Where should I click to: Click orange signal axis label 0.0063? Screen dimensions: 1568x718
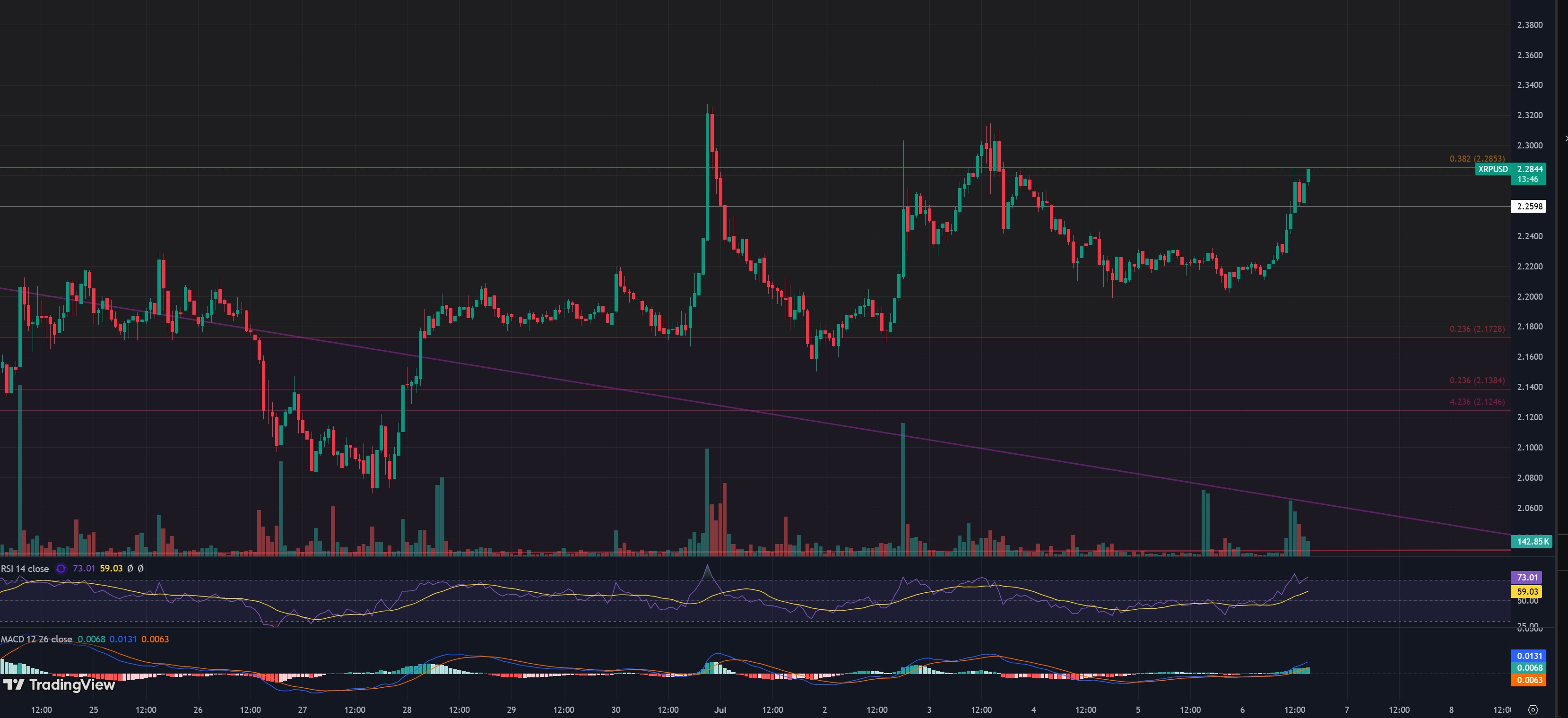[1529, 680]
